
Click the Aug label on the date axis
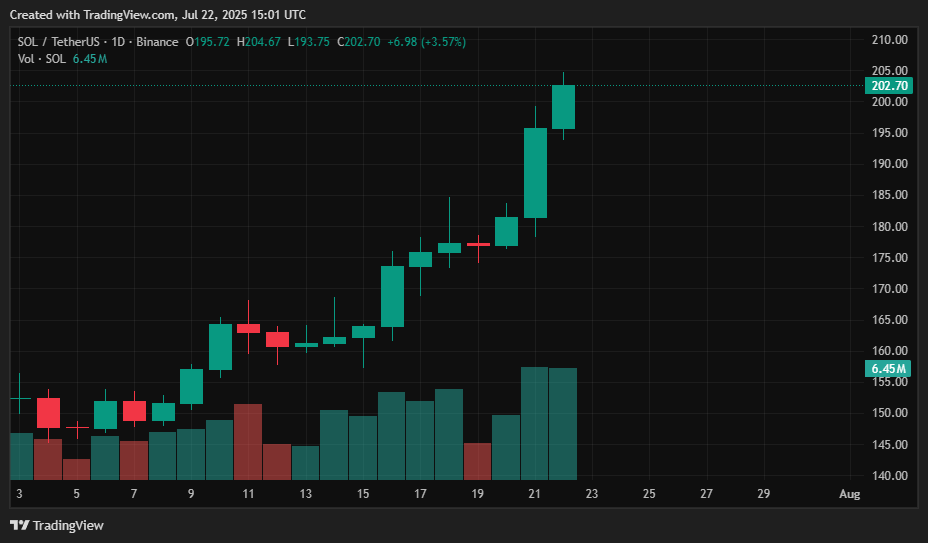pos(849,494)
